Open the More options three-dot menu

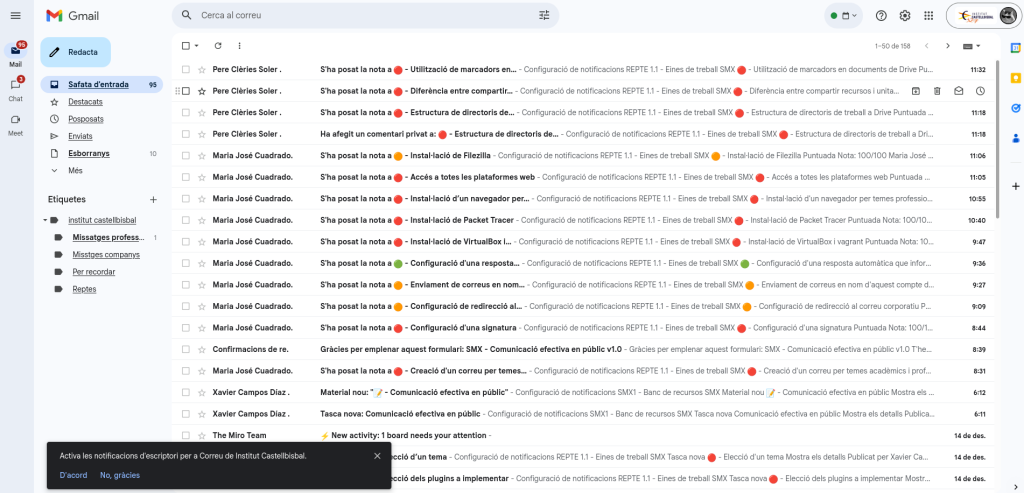pos(239,46)
